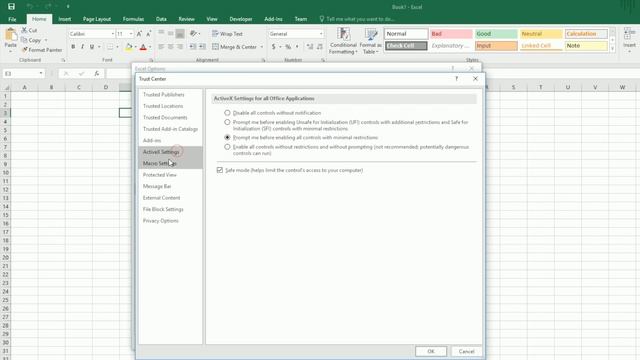Apply accounting dollar number format
640x360 pixels.
tap(273, 47)
